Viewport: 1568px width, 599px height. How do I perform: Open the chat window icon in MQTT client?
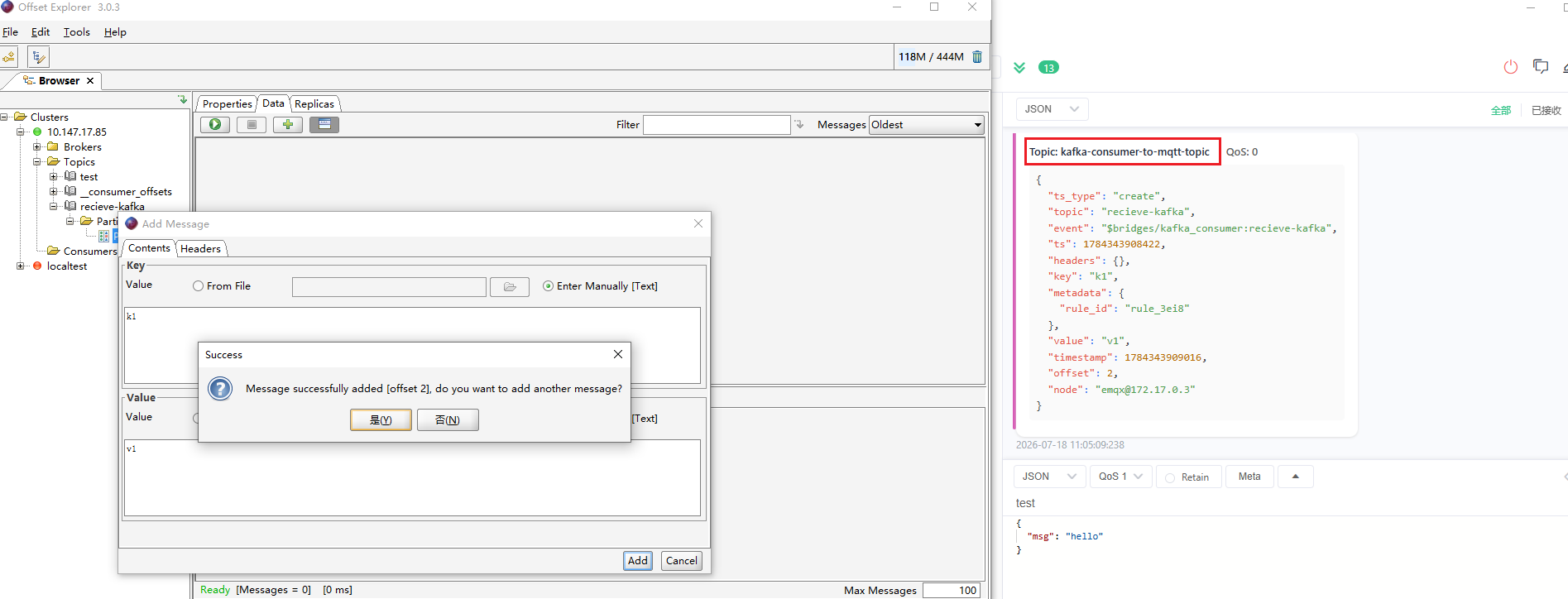pyautogui.click(x=1541, y=67)
